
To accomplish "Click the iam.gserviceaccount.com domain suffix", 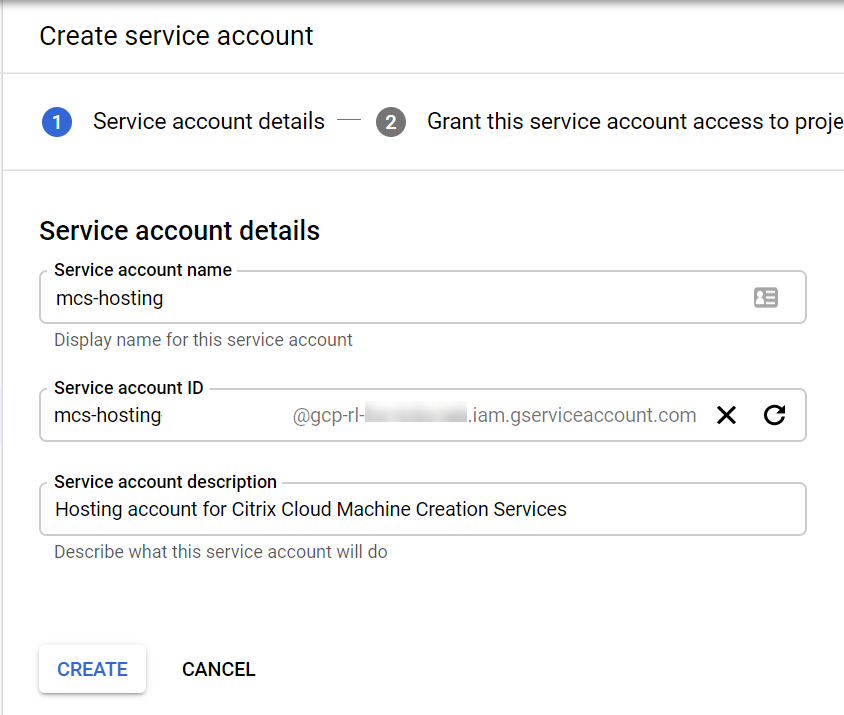I will 582,416.
